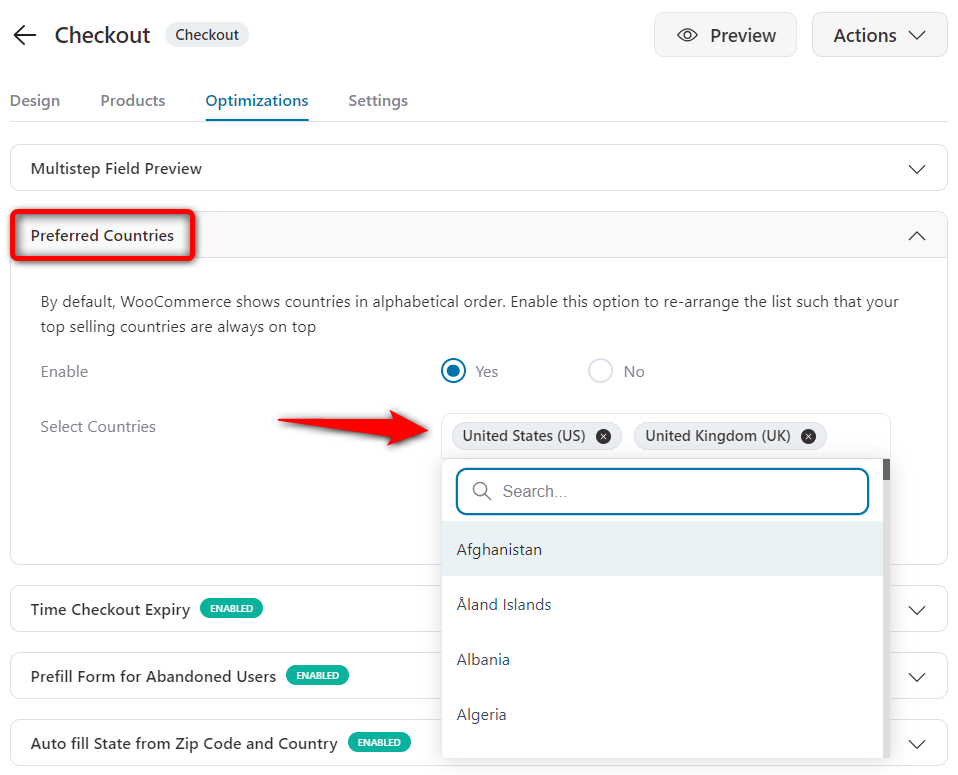Click inside the country search field
Viewport: 958px width, 775px height.
click(662, 491)
